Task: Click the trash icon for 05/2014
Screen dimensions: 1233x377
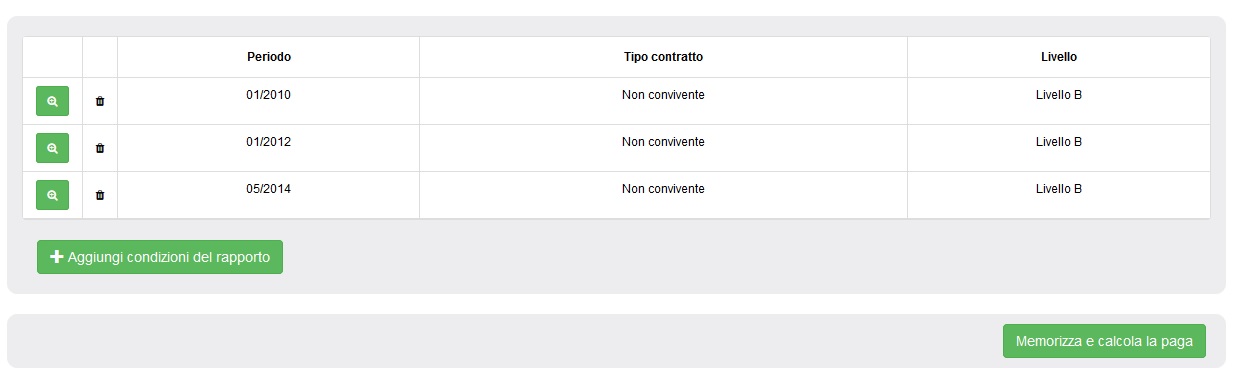Action: point(100,195)
